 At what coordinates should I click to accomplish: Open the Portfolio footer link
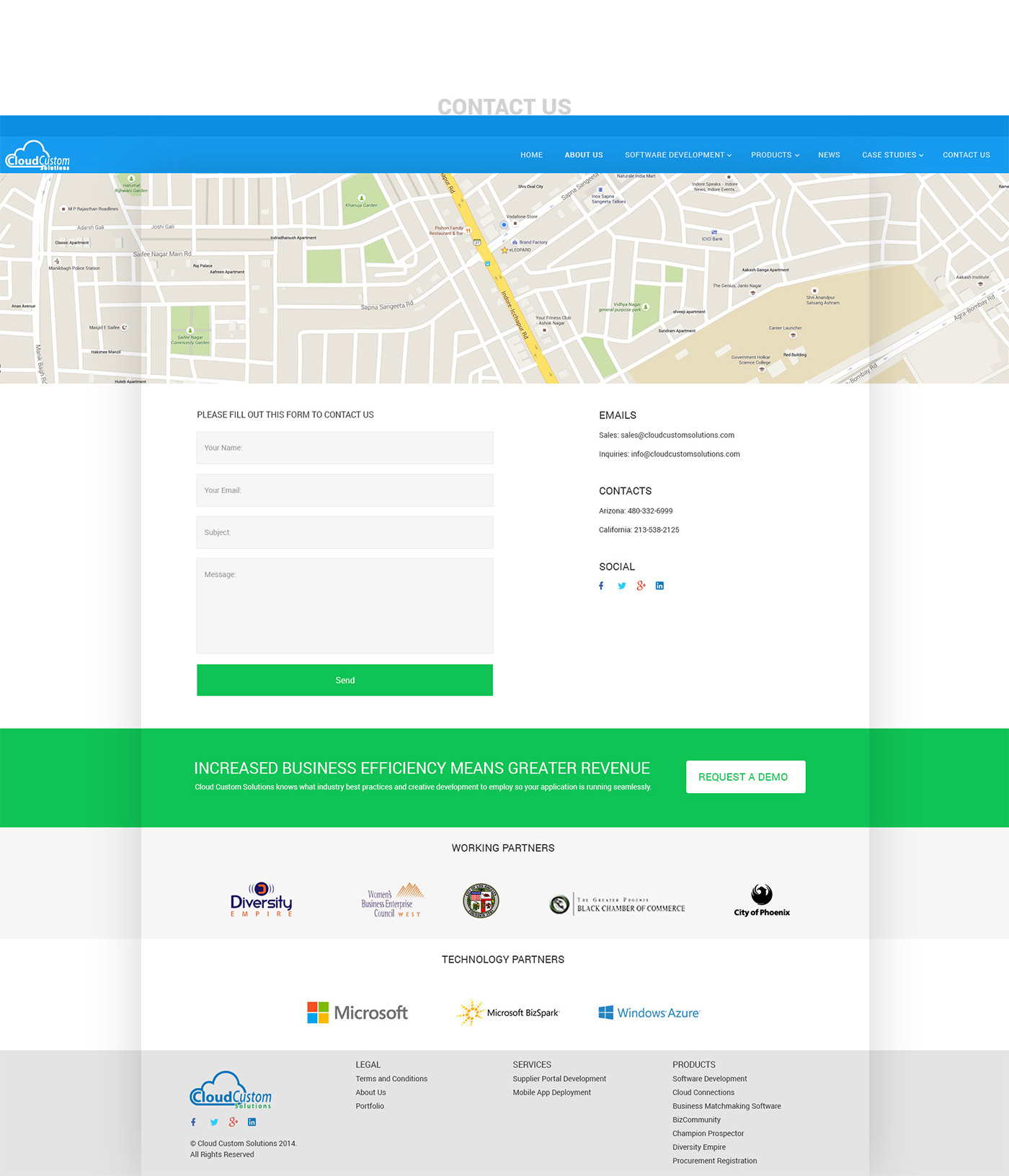point(370,1106)
